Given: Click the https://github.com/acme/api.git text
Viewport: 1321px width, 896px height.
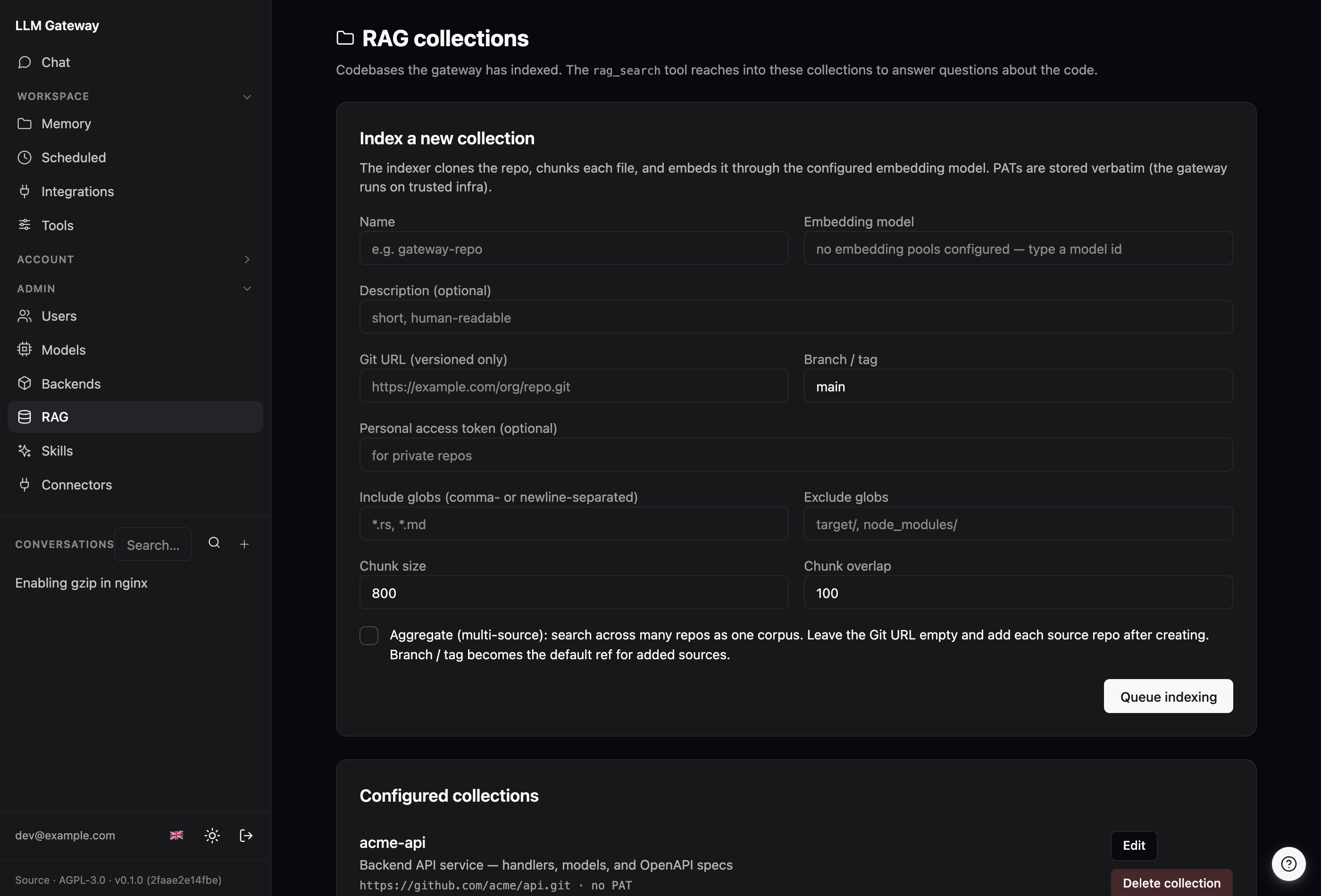Looking at the screenshot, I should pos(465,885).
